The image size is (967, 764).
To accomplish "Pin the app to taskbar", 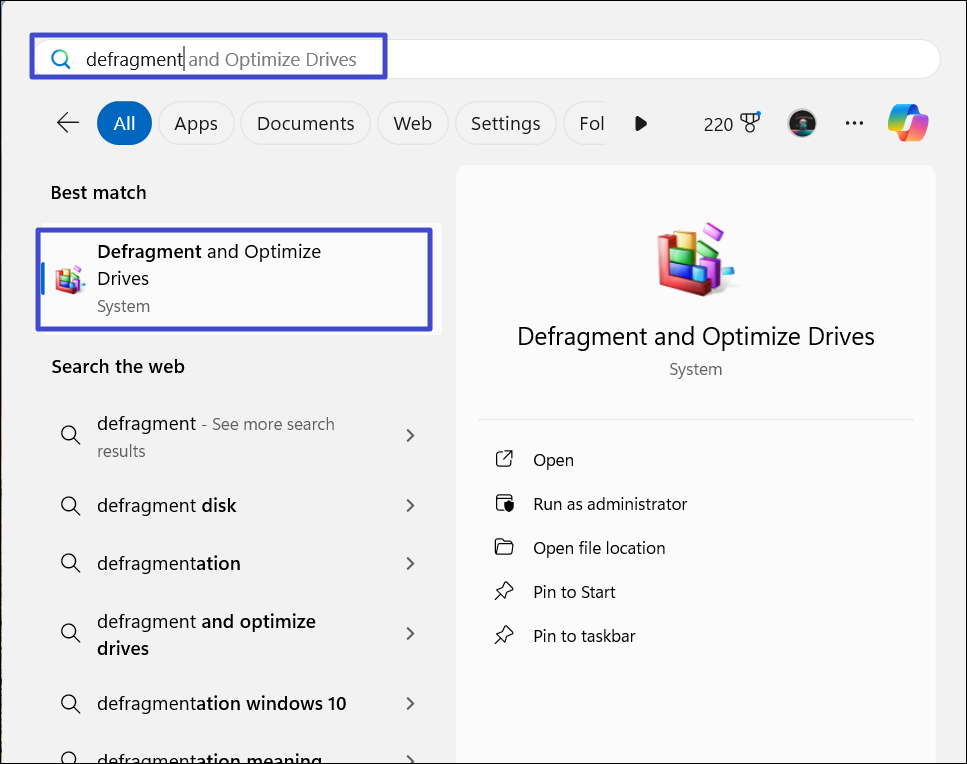I will (x=584, y=636).
